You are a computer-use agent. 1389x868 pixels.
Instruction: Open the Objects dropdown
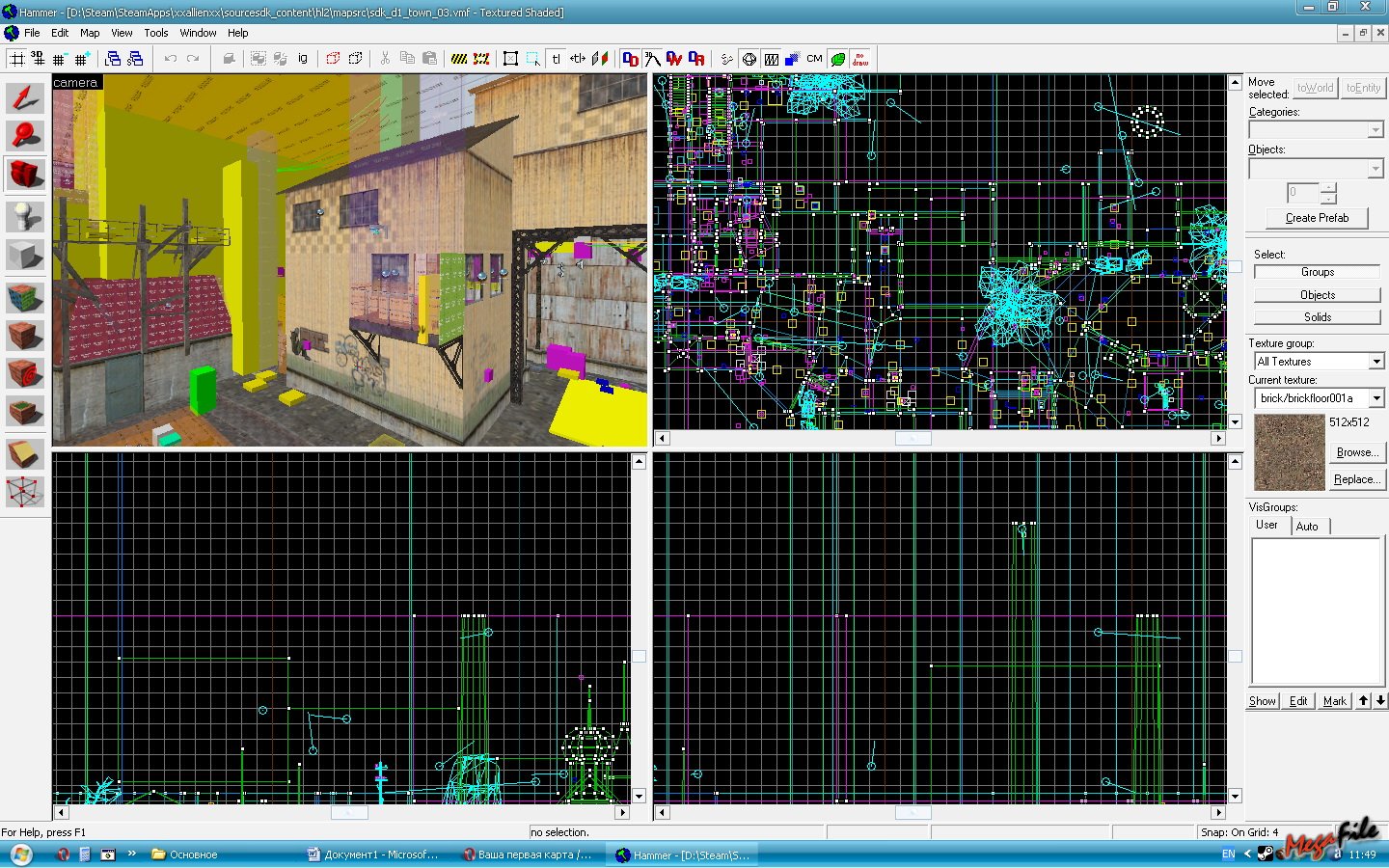tap(1375, 169)
